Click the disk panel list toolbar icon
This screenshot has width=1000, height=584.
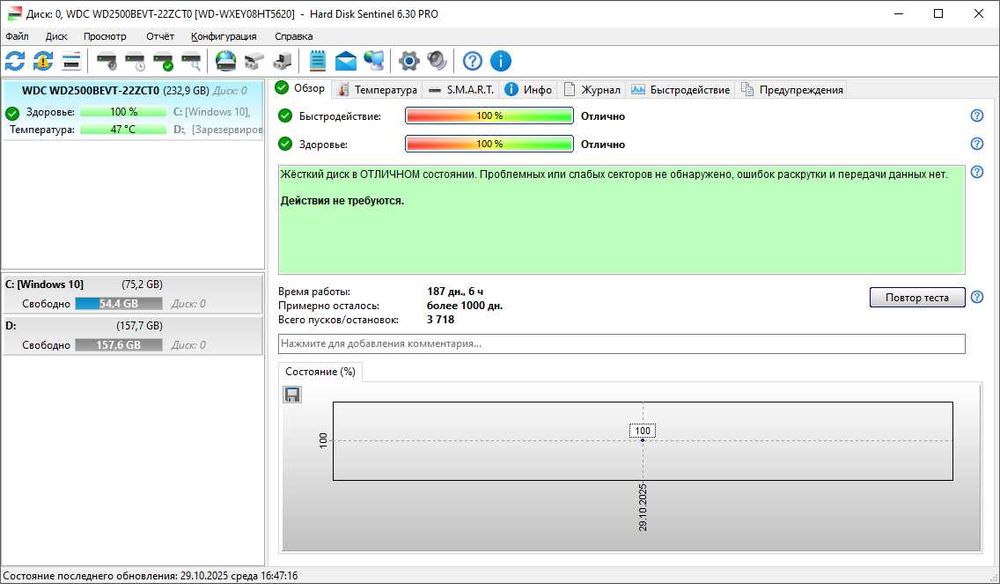(x=71, y=61)
